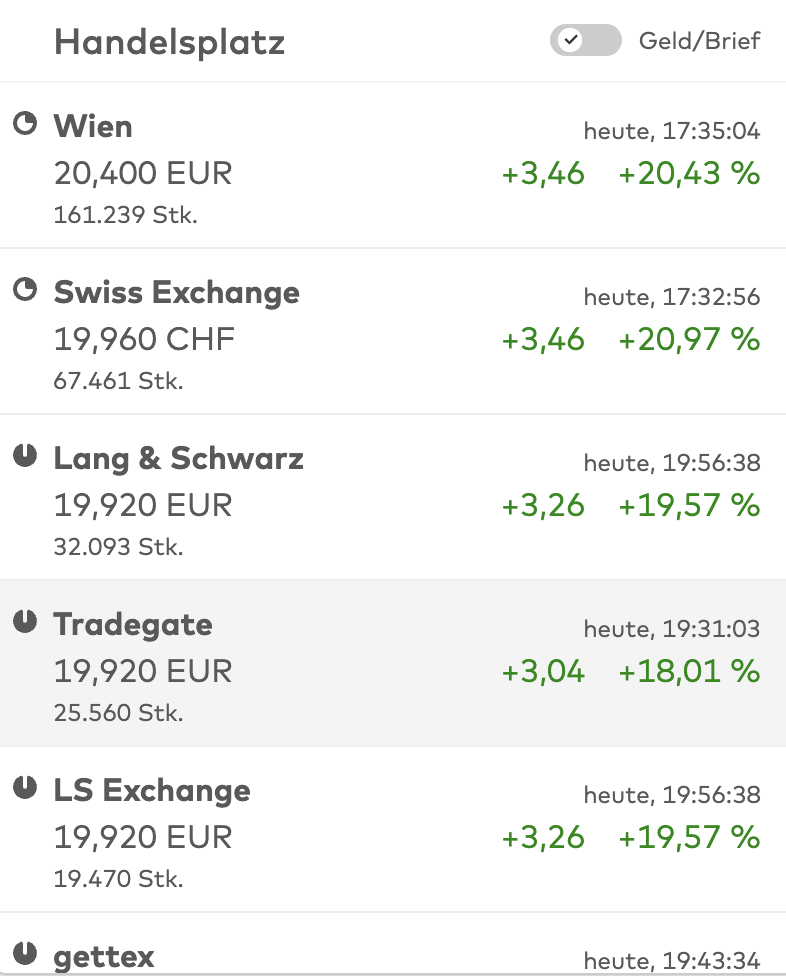The image size is (786, 976).
Task: Click the 161.239 Stk. volume
Action: [126, 215]
